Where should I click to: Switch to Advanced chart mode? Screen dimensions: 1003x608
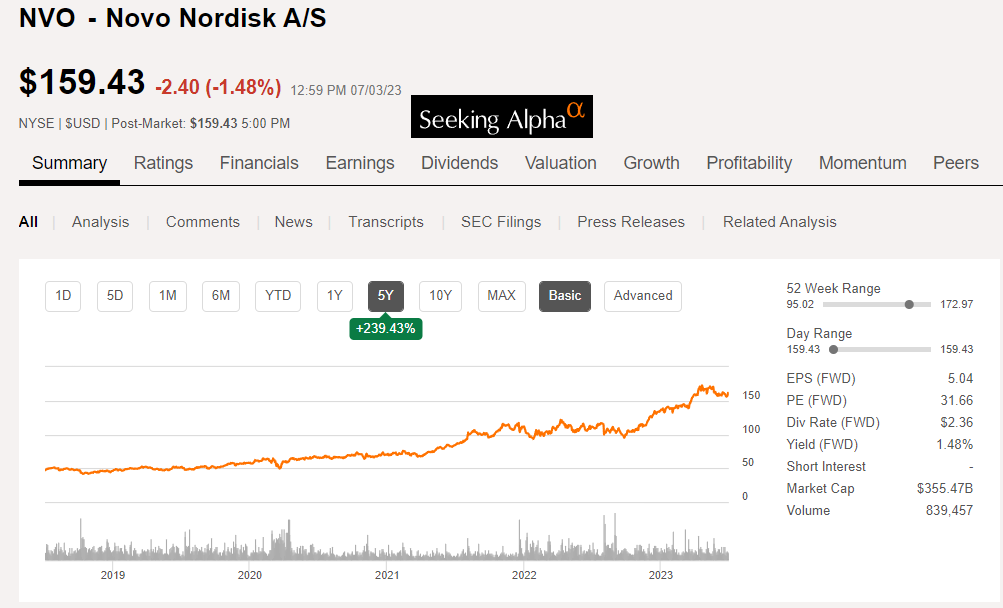643,296
